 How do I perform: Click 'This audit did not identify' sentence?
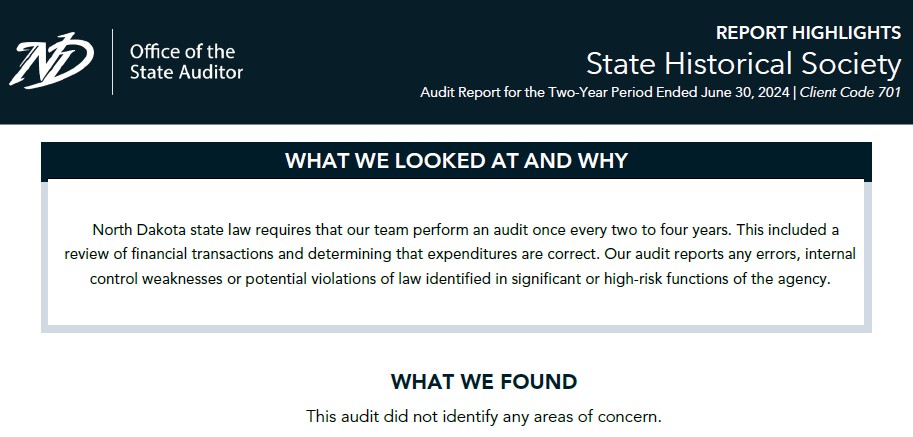click(x=484, y=417)
